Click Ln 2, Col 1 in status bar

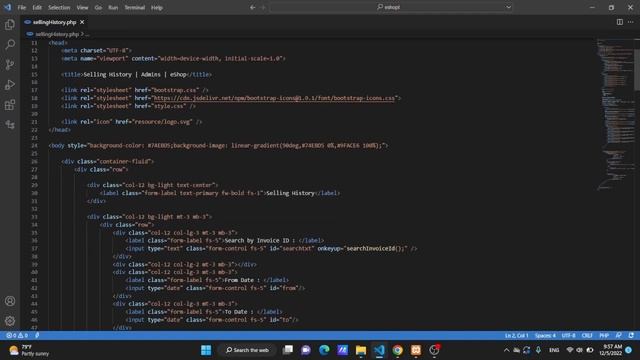[516, 336]
